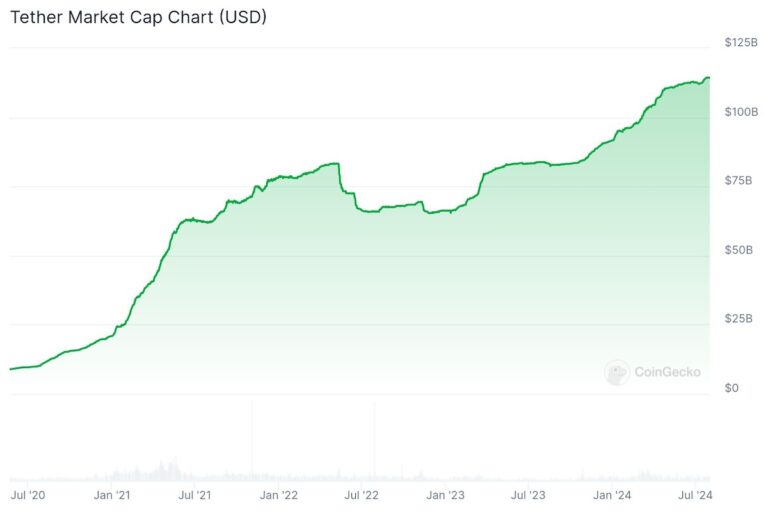Click the Jul '21 time axis marker

click(195, 495)
